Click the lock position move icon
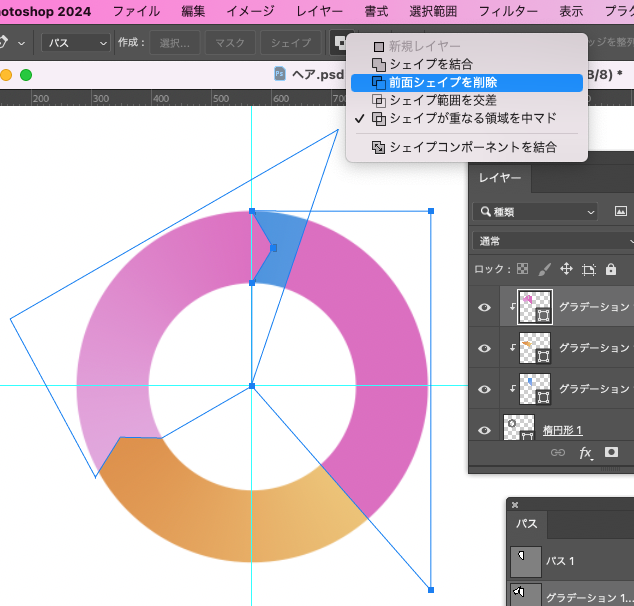This screenshot has width=634, height=606. (566, 269)
